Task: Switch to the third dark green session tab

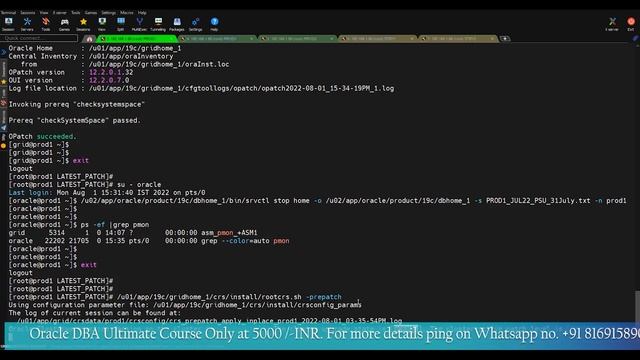Action: click(x=297, y=39)
